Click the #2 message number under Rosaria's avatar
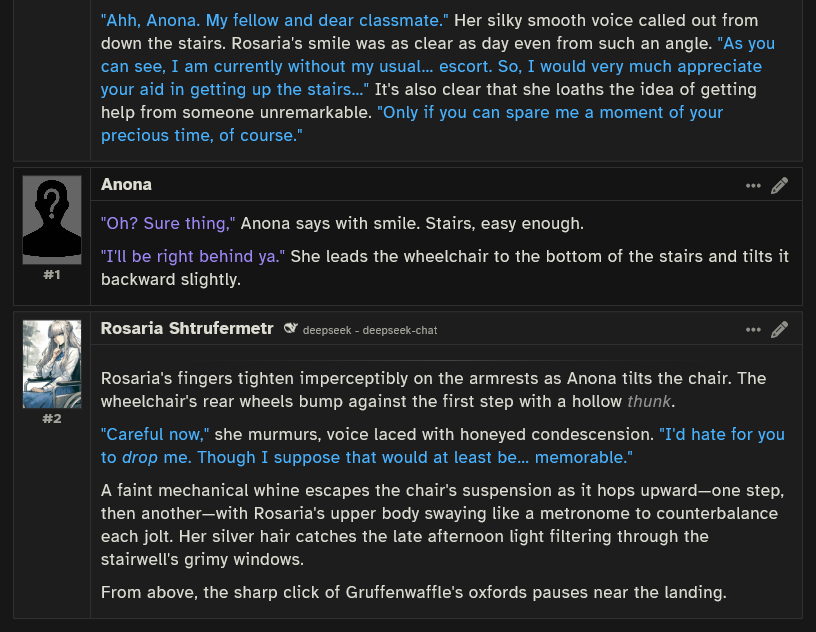 pos(52,419)
